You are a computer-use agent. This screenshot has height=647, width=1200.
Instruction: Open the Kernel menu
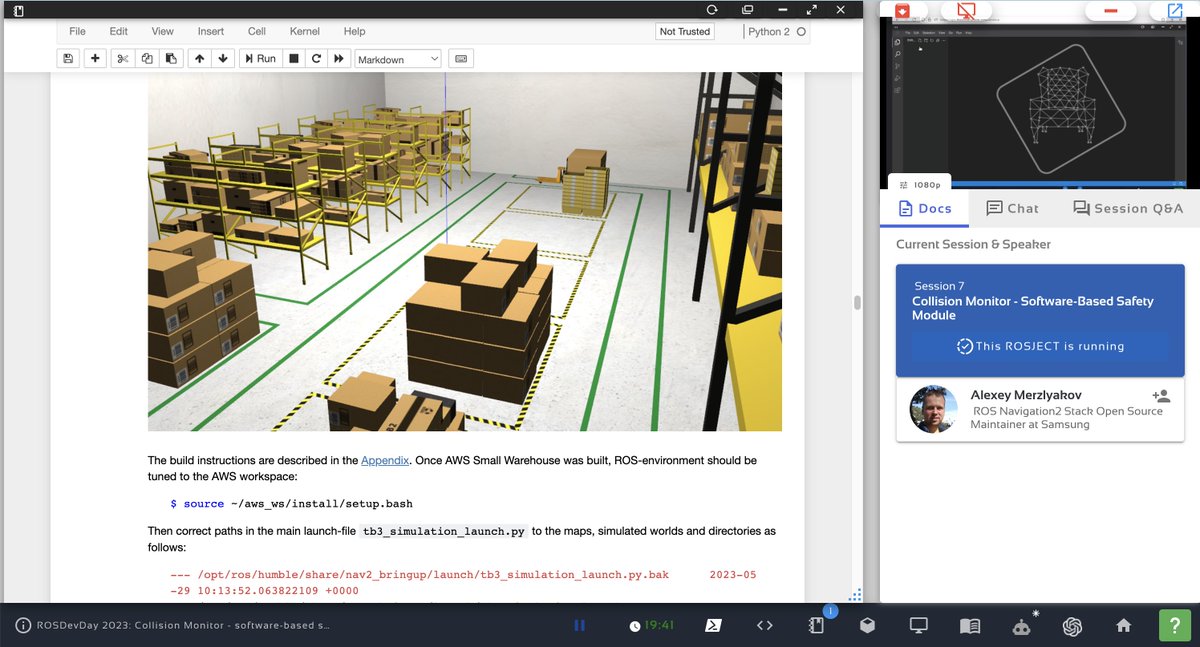[x=305, y=32]
